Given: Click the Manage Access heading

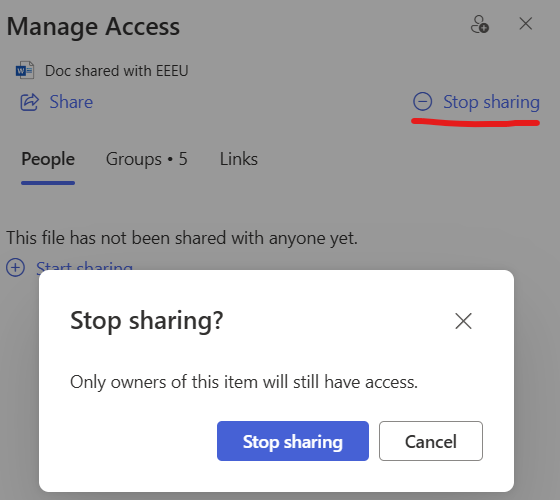Looking at the screenshot, I should tap(93, 27).
